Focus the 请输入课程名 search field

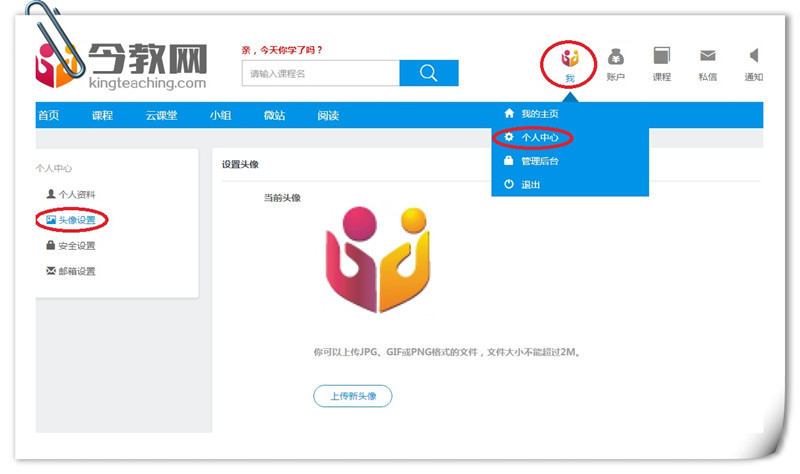320,73
